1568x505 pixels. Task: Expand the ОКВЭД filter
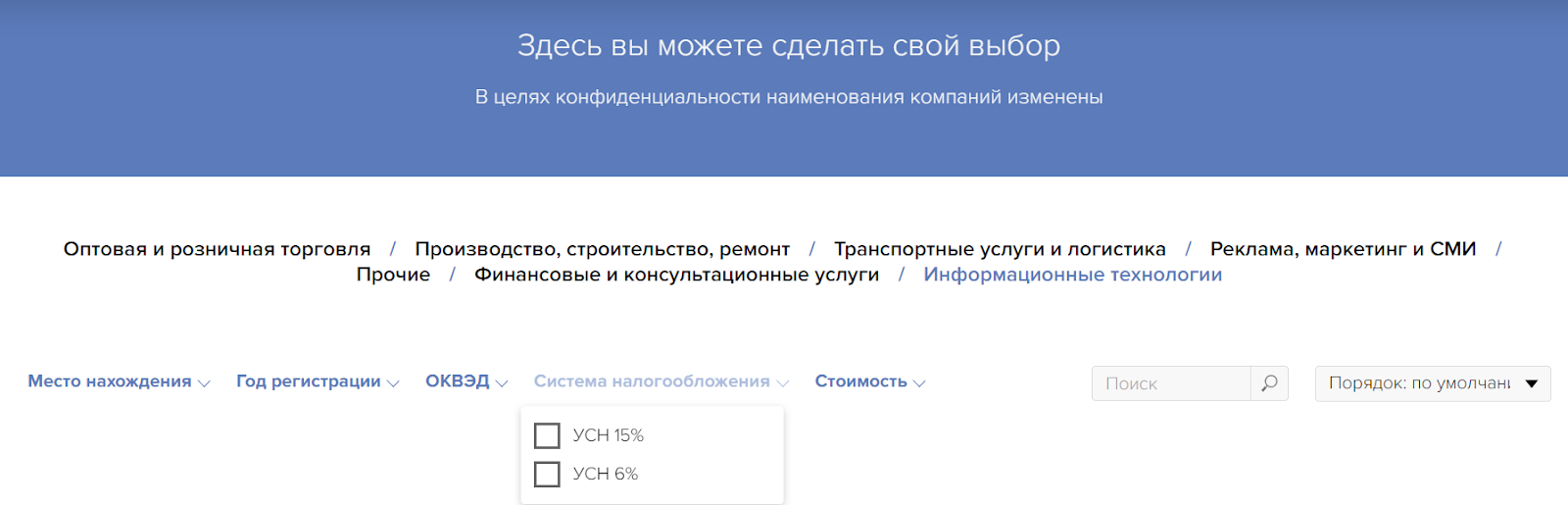click(x=465, y=381)
